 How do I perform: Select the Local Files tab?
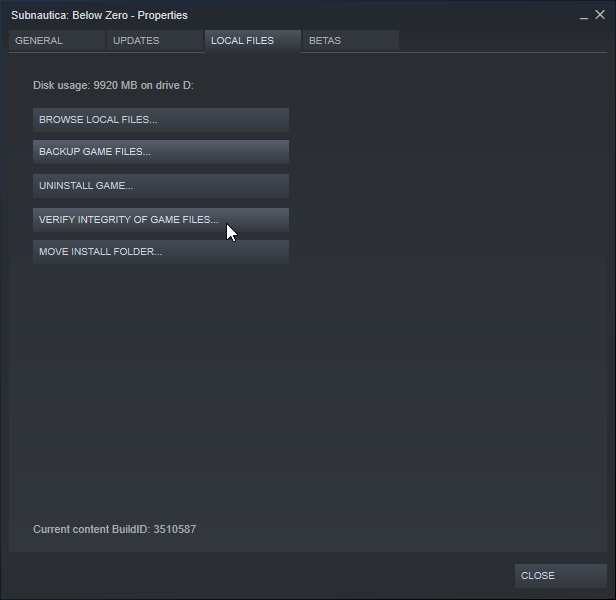pyautogui.click(x=253, y=40)
